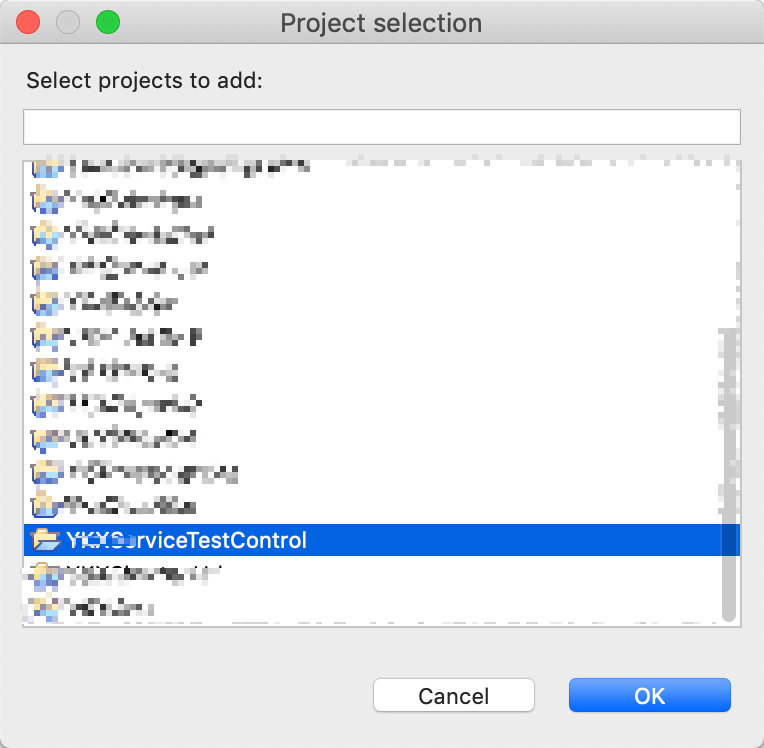Confirm selection with the OK button
The height and width of the screenshot is (748, 764).
649,696
